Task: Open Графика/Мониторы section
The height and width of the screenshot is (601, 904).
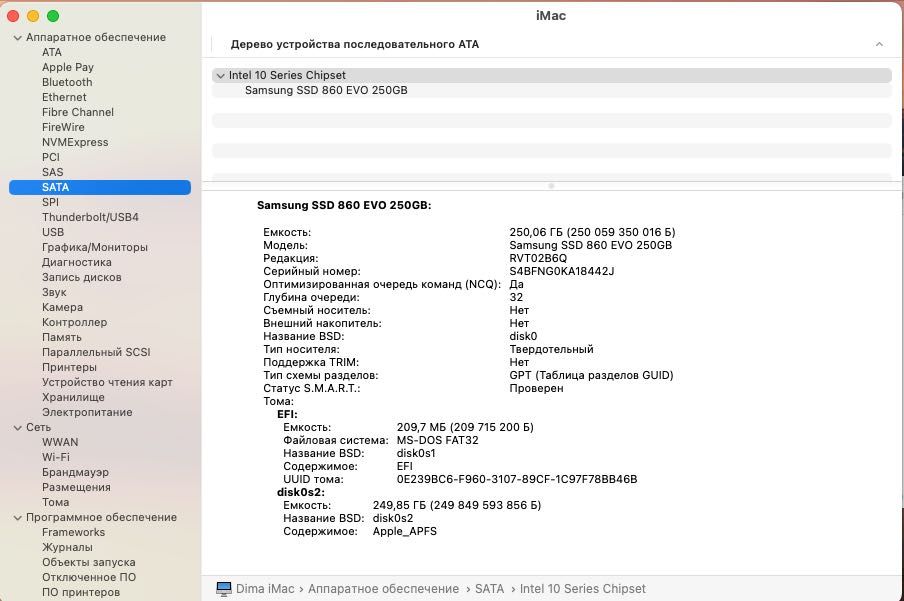Action: 95,247
